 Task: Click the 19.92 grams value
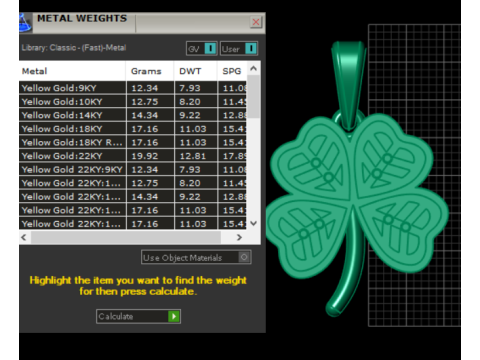pyautogui.click(x=145, y=156)
